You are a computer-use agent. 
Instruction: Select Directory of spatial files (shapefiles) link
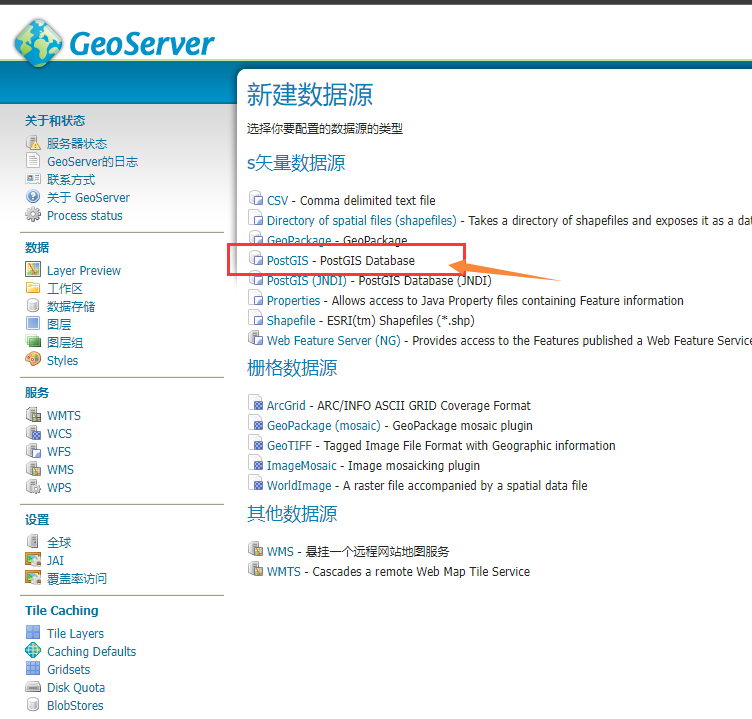pyautogui.click(x=362, y=221)
